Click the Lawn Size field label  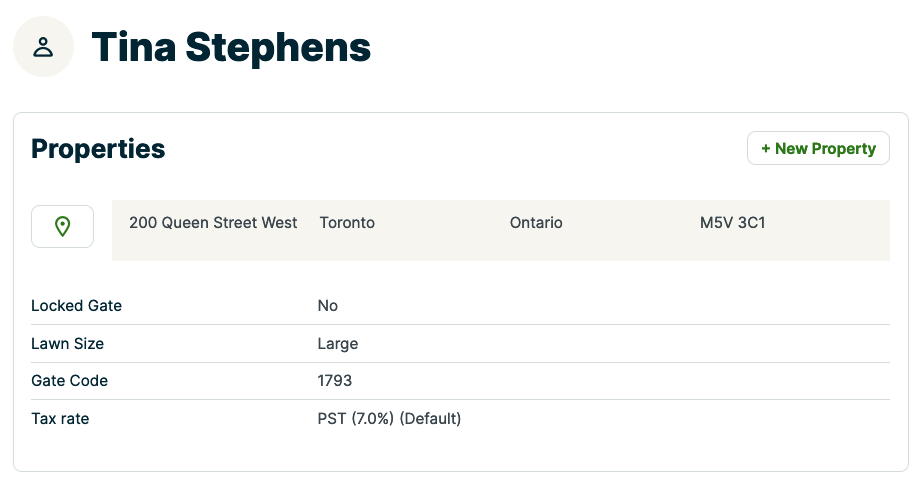point(67,344)
